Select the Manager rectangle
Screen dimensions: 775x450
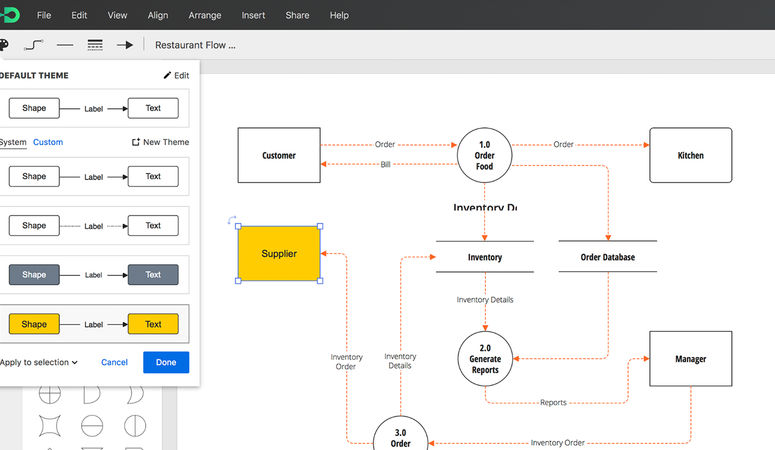(690, 359)
